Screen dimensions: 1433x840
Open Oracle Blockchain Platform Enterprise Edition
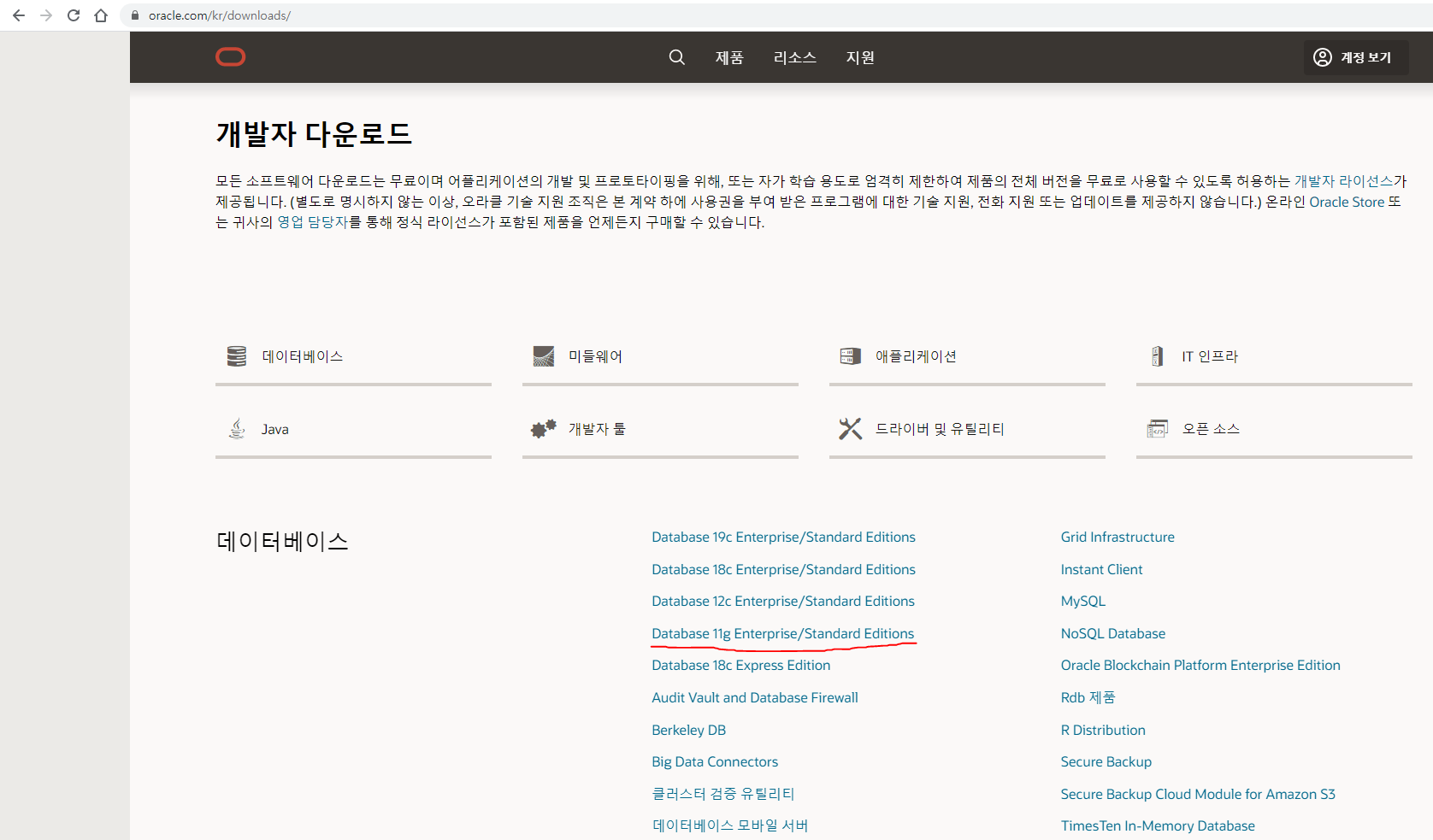tap(1200, 665)
